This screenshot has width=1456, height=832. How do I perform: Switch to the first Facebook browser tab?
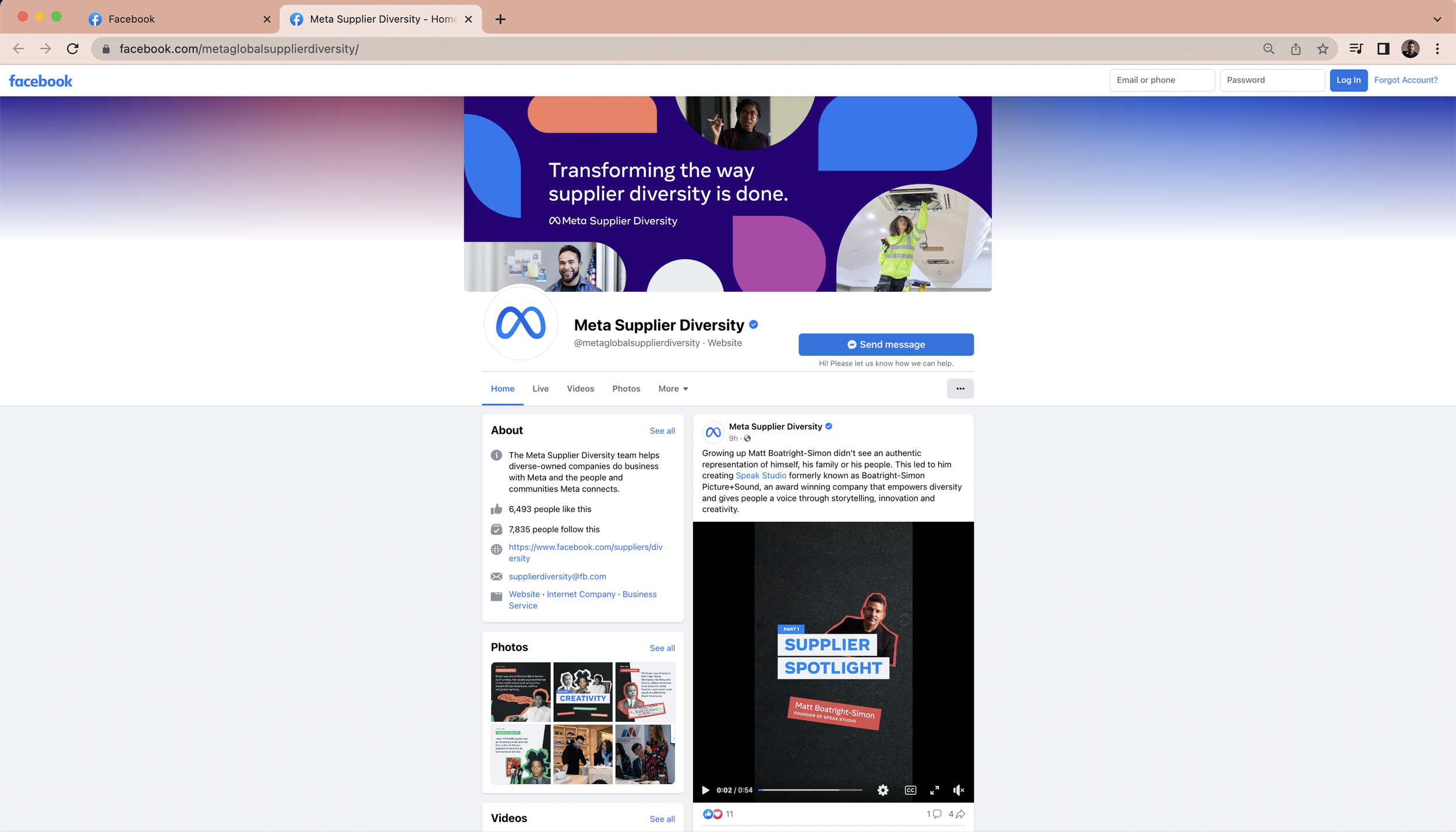(x=132, y=19)
